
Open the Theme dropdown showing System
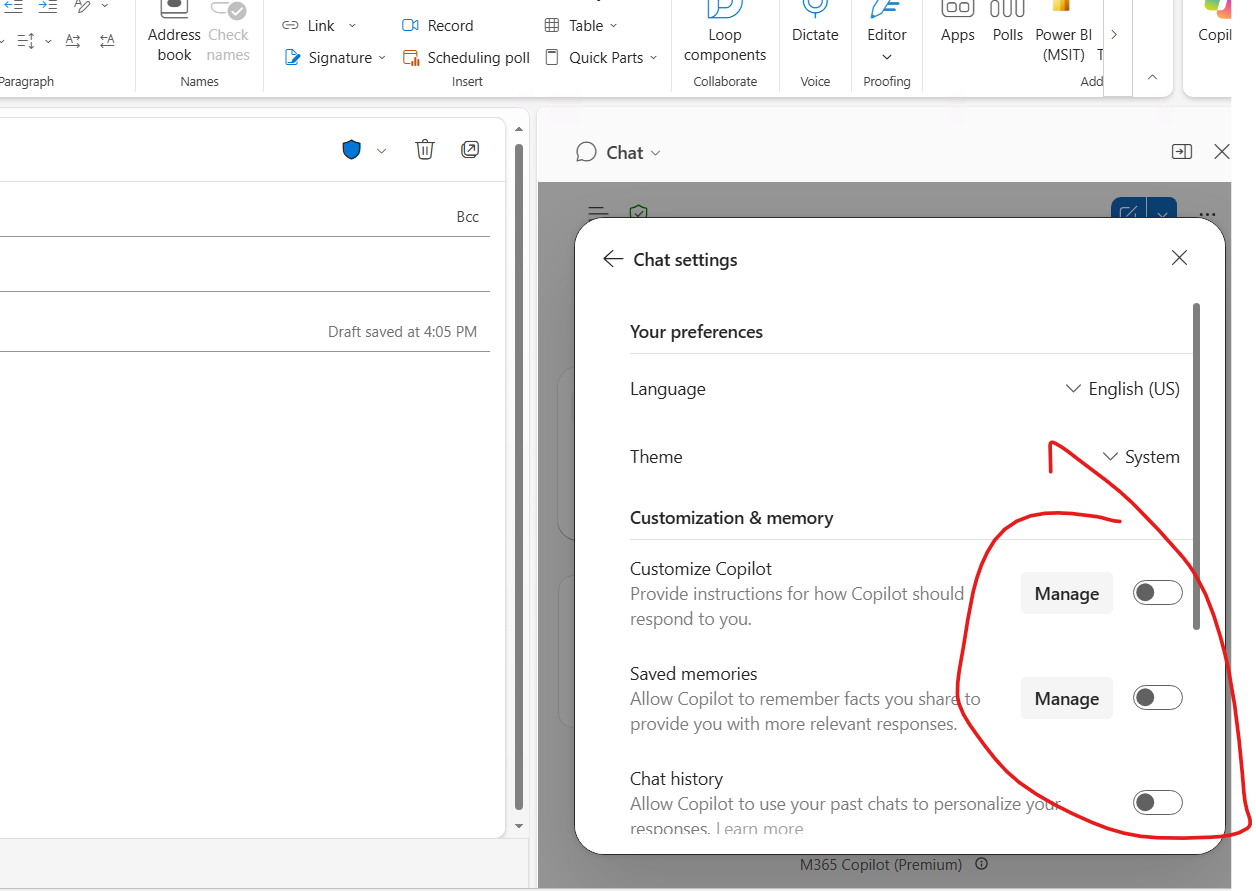pyautogui.click(x=1141, y=457)
